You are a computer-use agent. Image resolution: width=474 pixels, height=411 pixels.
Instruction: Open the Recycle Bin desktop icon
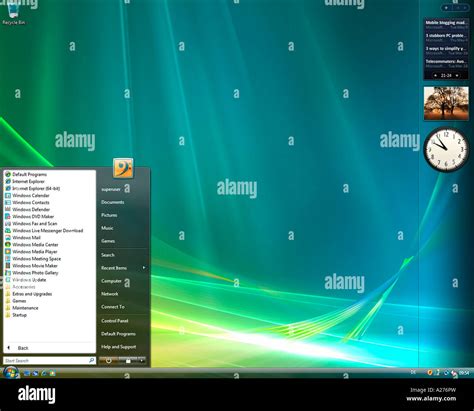13,13
